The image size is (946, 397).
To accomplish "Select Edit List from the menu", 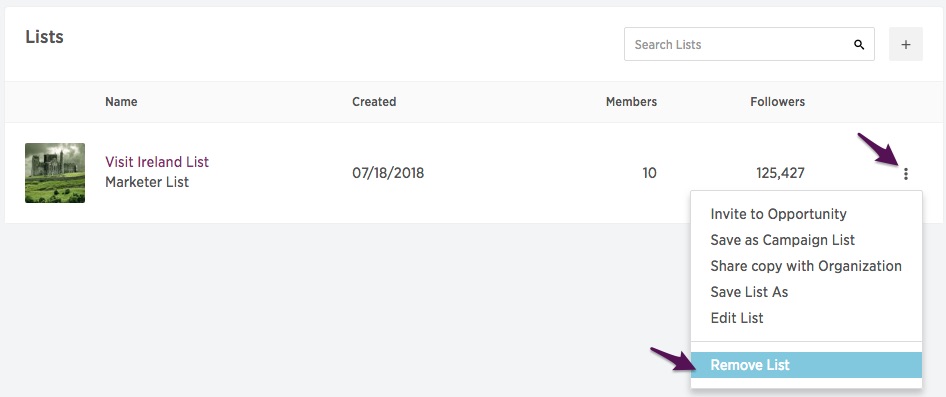I will click(x=737, y=318).
